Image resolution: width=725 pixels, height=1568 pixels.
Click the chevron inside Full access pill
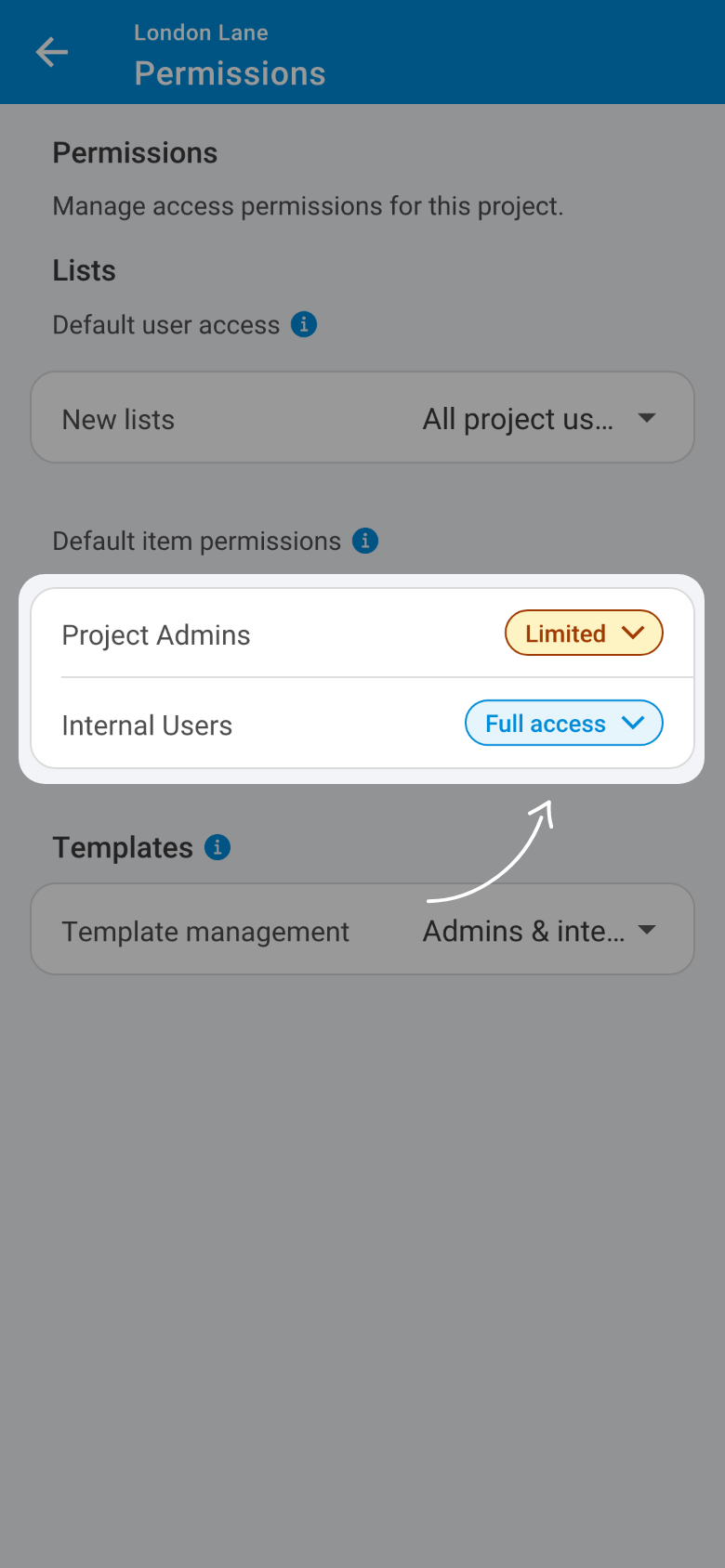coord(633,724)
